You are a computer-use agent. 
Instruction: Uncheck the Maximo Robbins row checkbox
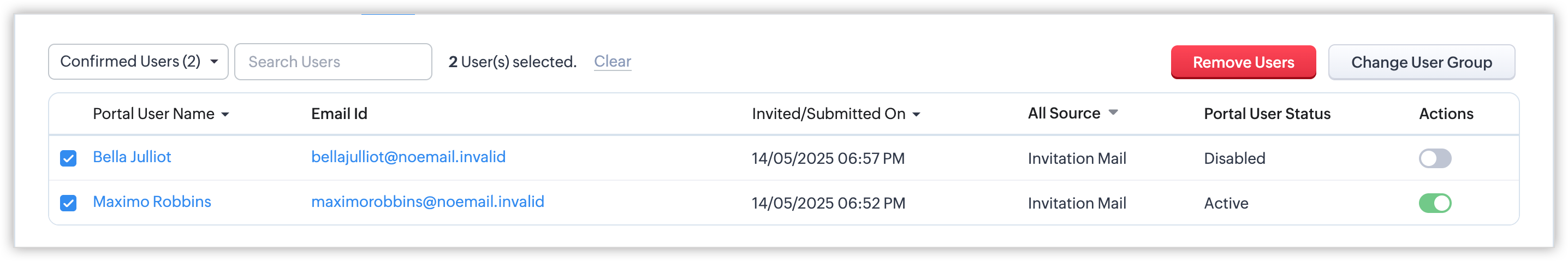pos(68,203)
